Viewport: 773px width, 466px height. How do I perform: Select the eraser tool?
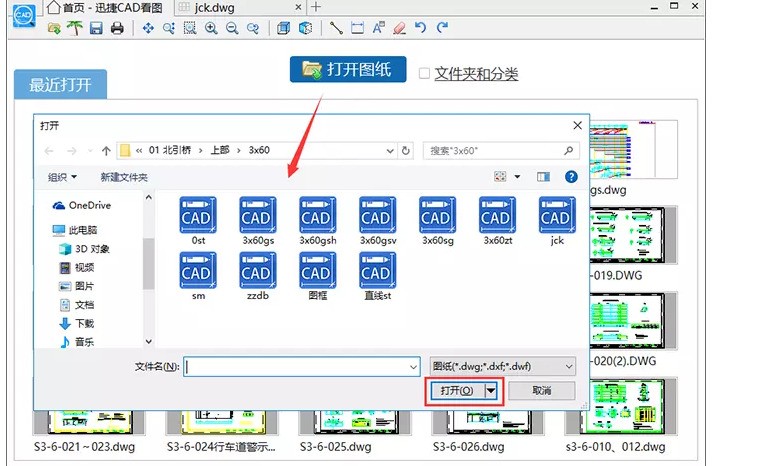(x=400, y=28)
